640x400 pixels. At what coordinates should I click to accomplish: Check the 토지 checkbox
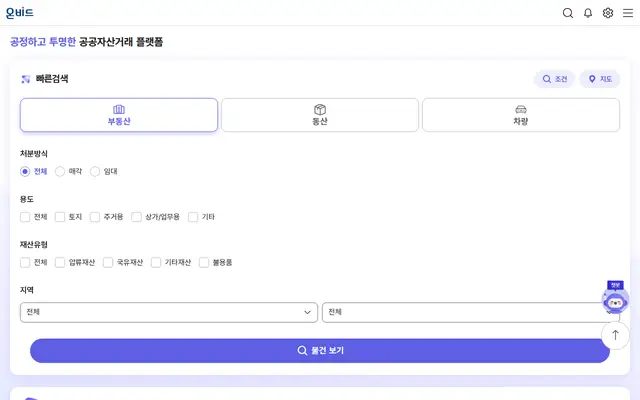coord(60,217)
